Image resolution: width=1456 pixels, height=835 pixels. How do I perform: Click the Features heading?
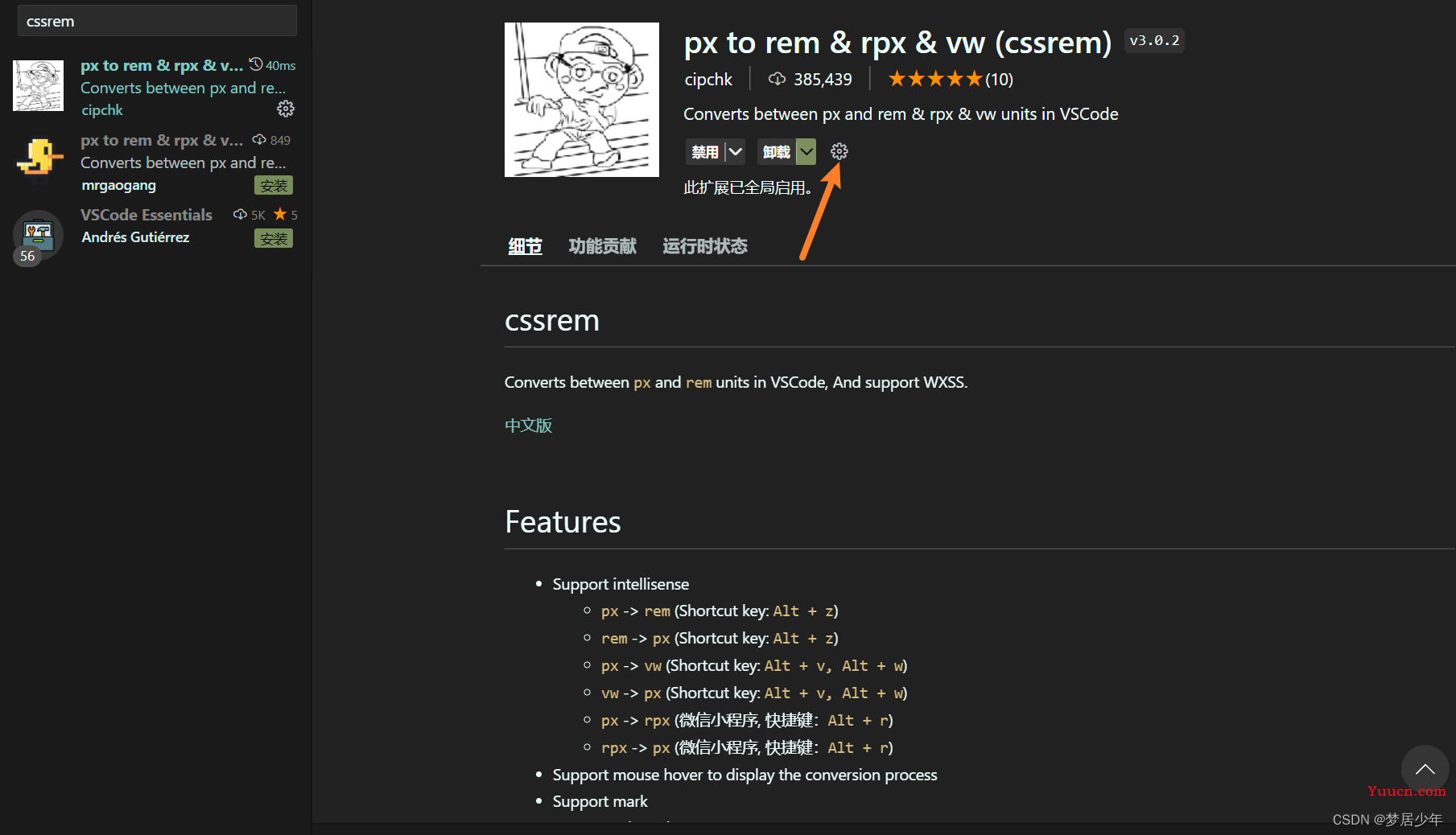pyautogui.click(x=563, y=522)
